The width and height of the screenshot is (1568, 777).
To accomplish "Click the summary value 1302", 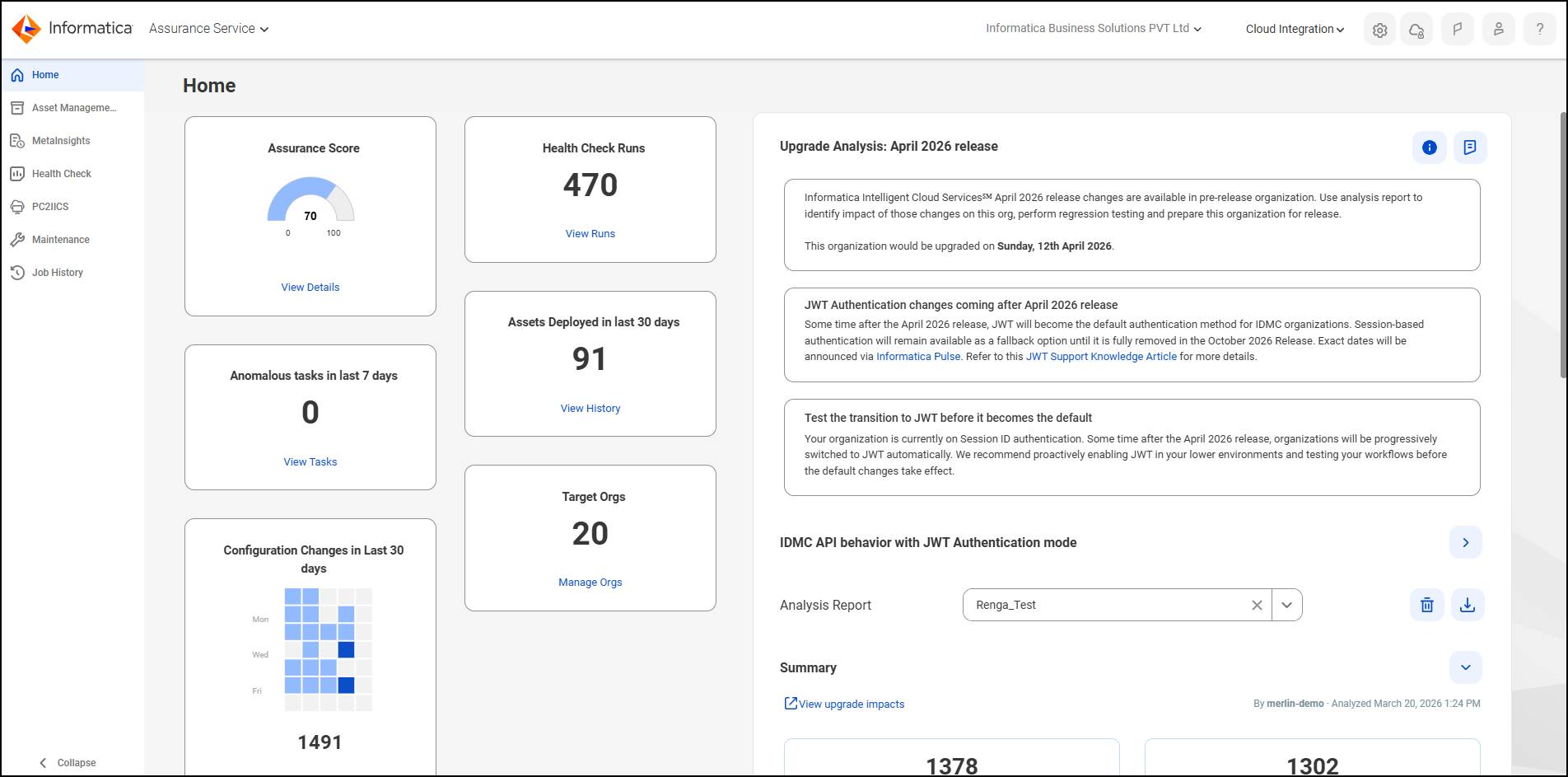I will tap(1313, 766).
